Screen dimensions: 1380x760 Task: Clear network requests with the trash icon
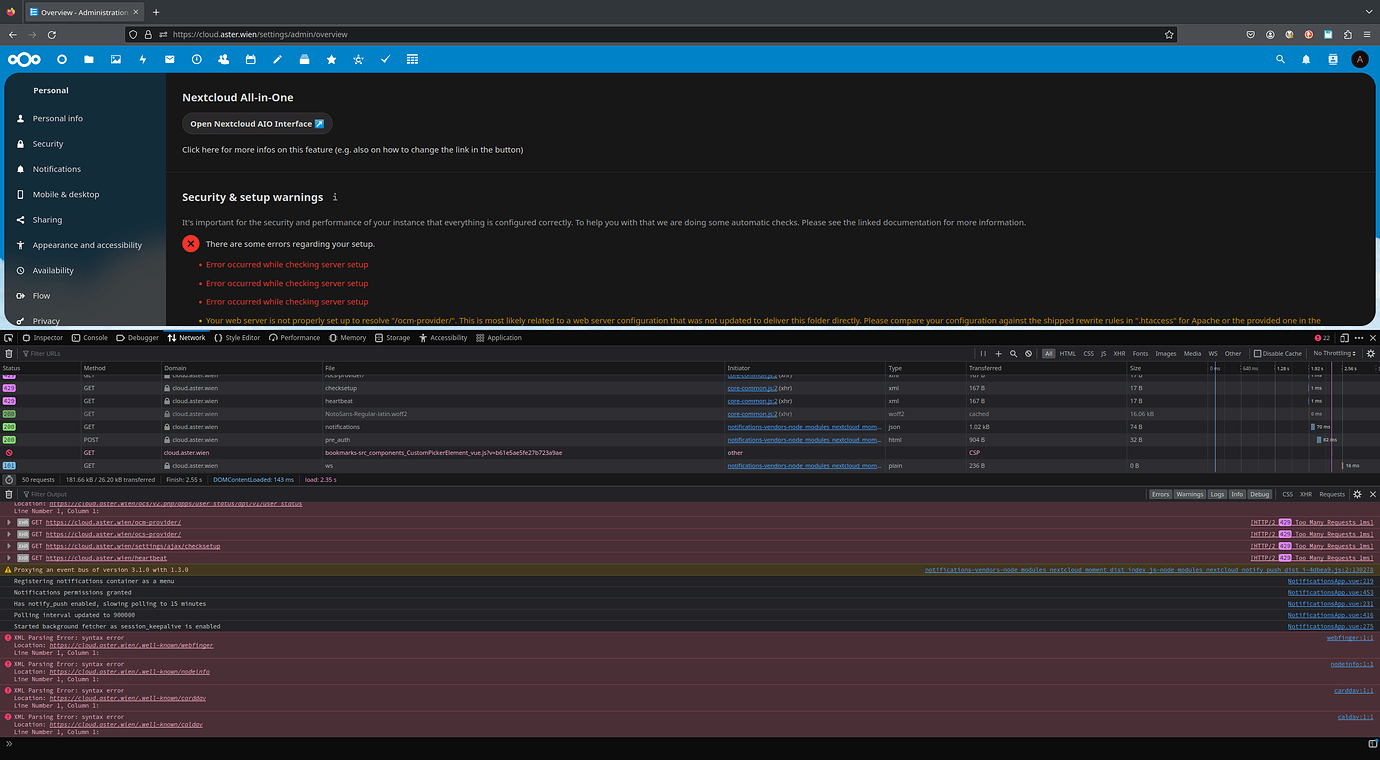pos(9,353)
